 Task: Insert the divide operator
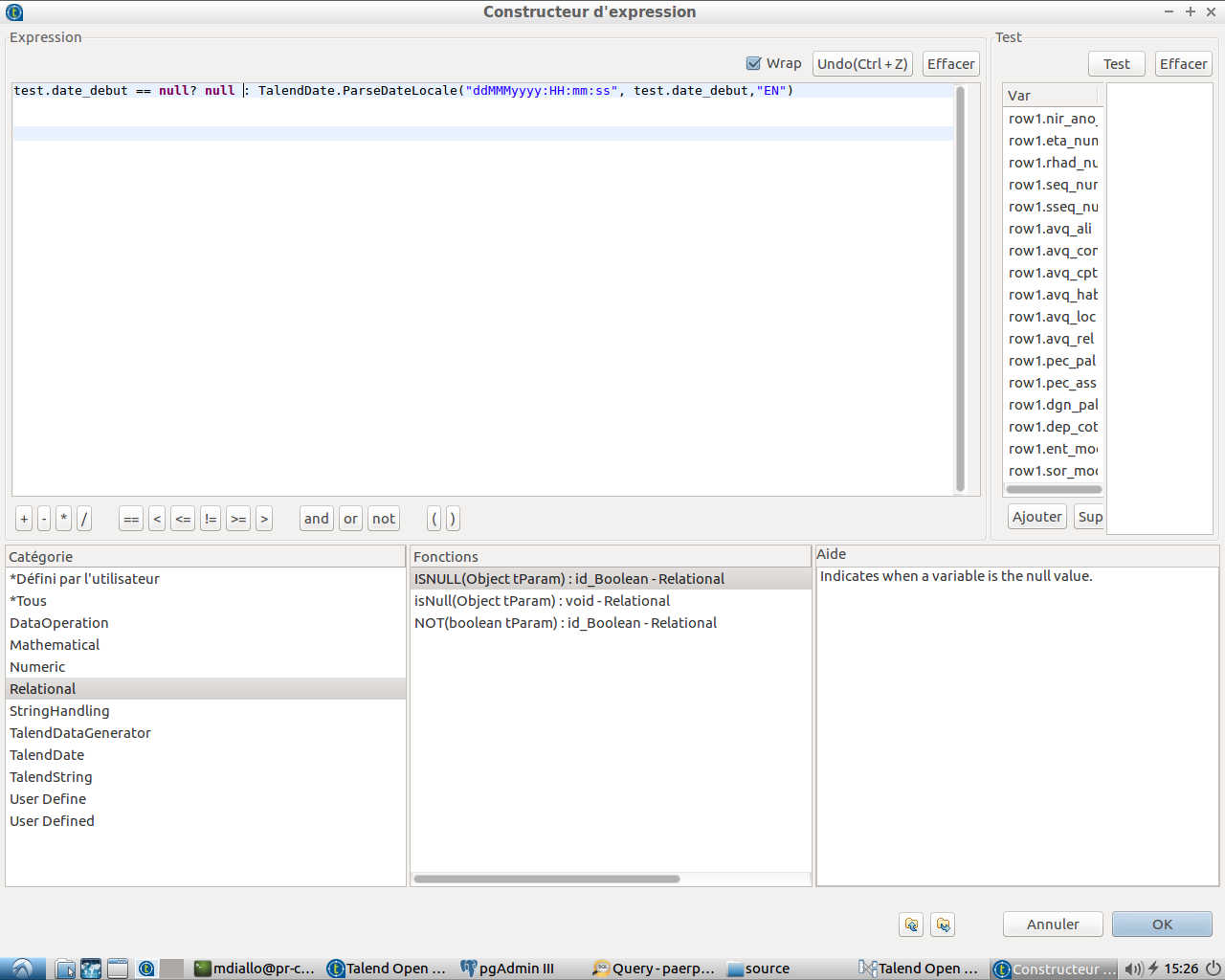(x=84, y=519)
